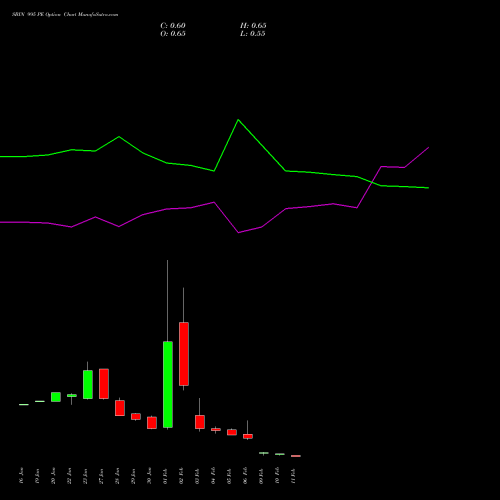
Task: Click the chart title text at top left
Action: coord(65,15)
